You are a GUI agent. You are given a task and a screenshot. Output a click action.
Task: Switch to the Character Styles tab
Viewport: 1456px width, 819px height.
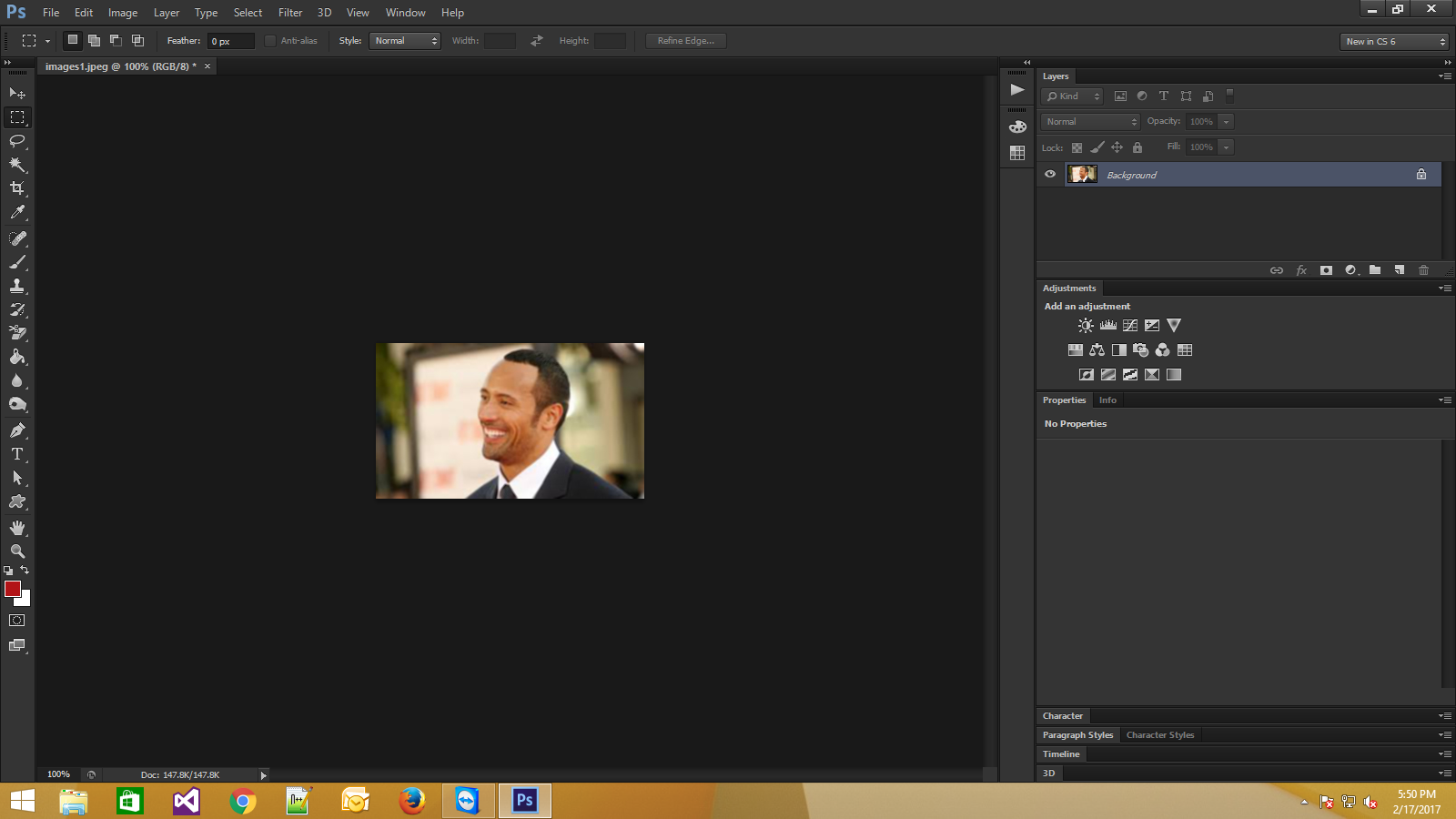pos(1160,734)
